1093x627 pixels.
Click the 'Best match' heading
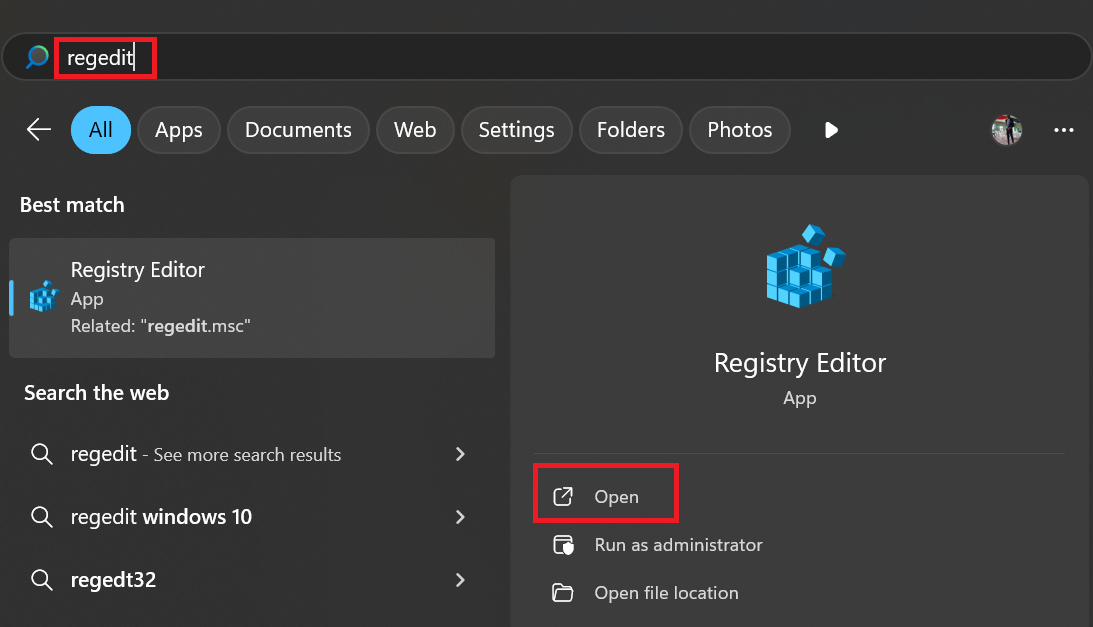coord(72,205)
